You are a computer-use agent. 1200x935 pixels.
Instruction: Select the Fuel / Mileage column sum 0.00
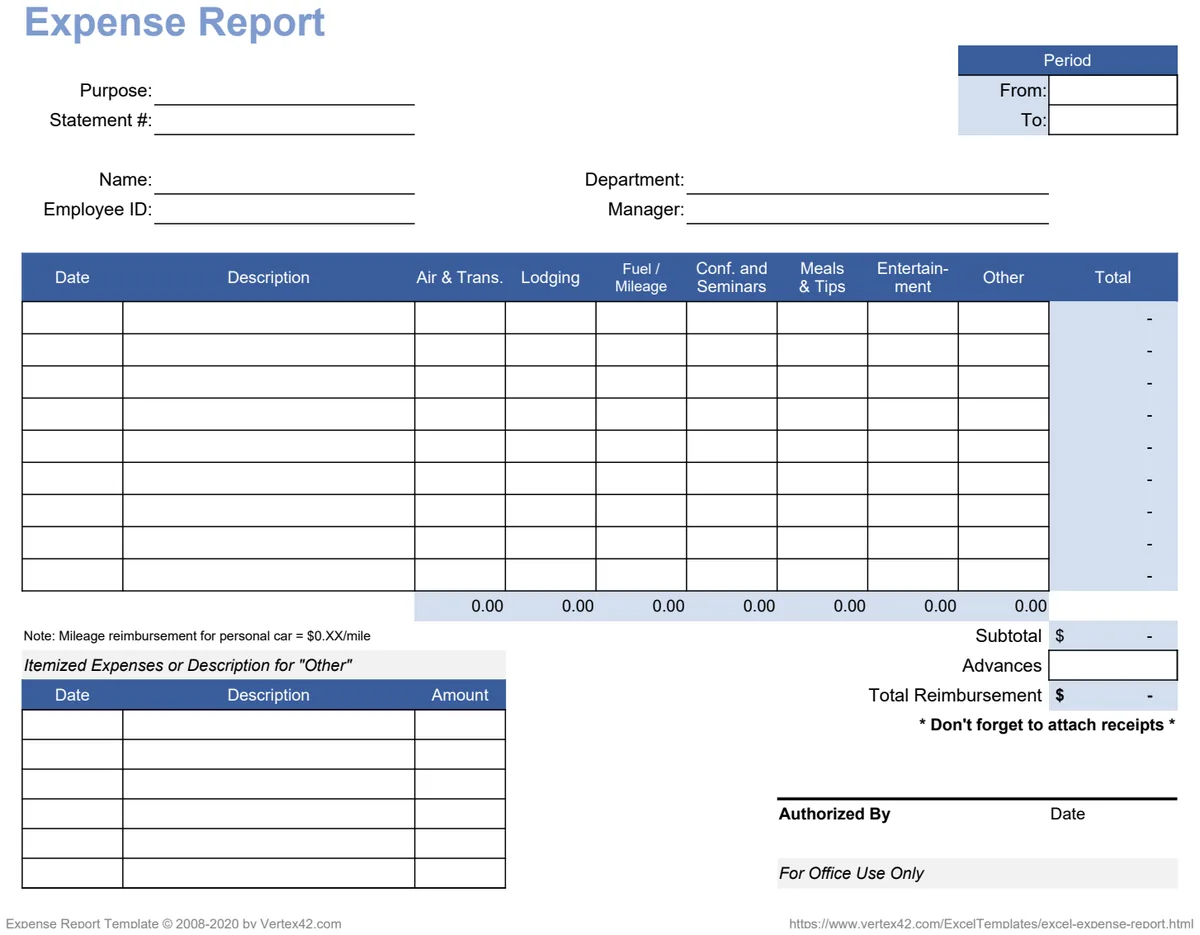tap(641, 606)
